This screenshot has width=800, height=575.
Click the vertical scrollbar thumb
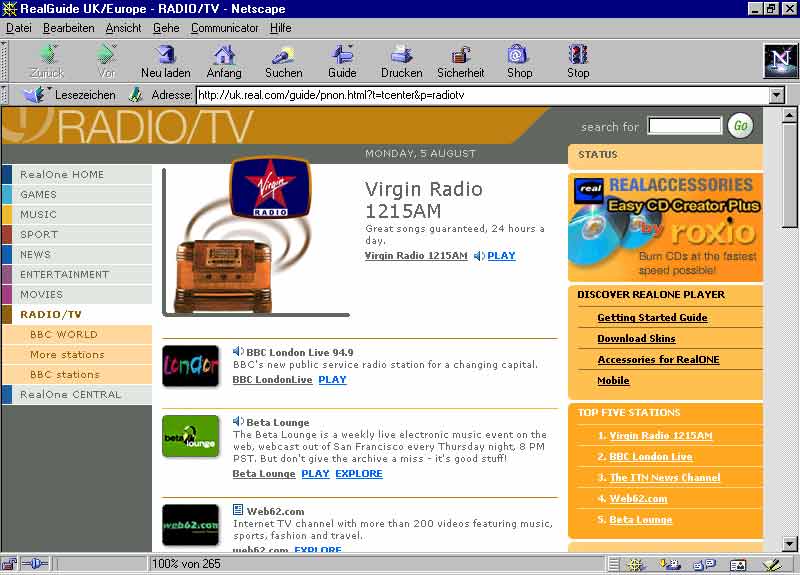(790, 174)
